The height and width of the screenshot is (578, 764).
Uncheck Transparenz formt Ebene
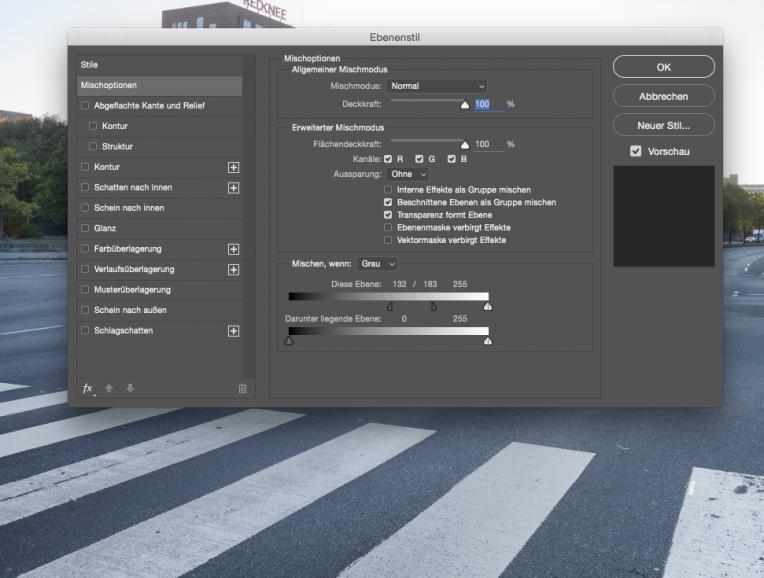(x=388, y=215)
